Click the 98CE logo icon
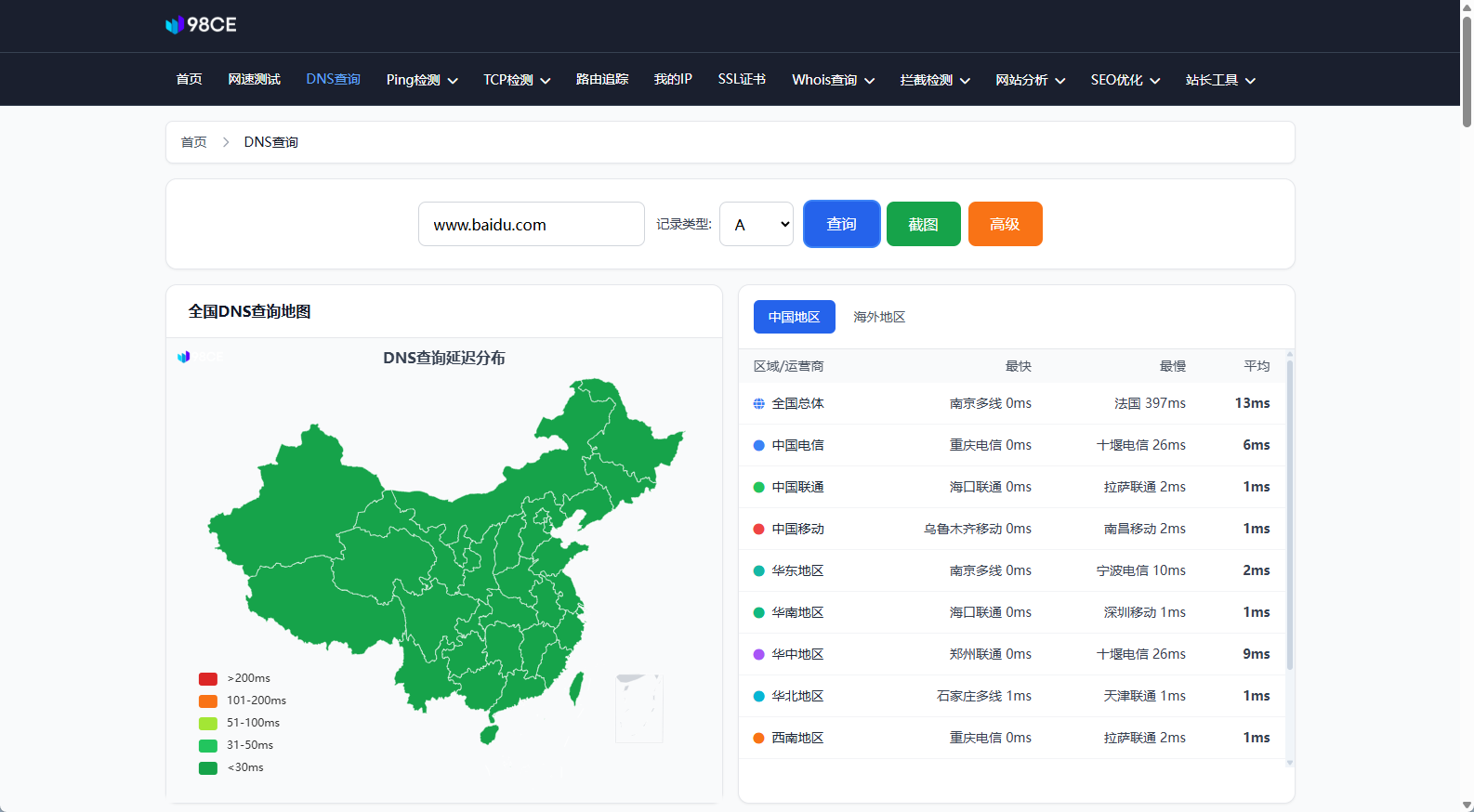This screenshot has height=812, width=1474. coord(174,25)
